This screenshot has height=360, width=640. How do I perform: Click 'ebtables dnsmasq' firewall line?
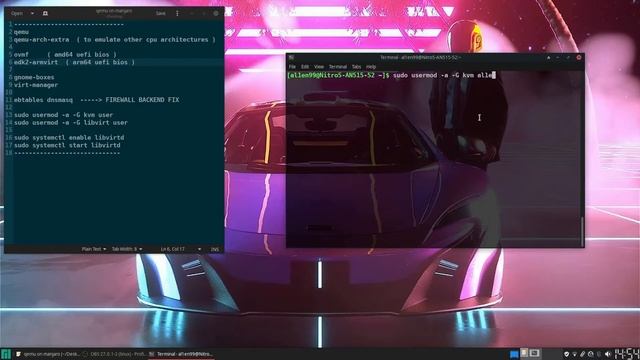coord(96,100)
